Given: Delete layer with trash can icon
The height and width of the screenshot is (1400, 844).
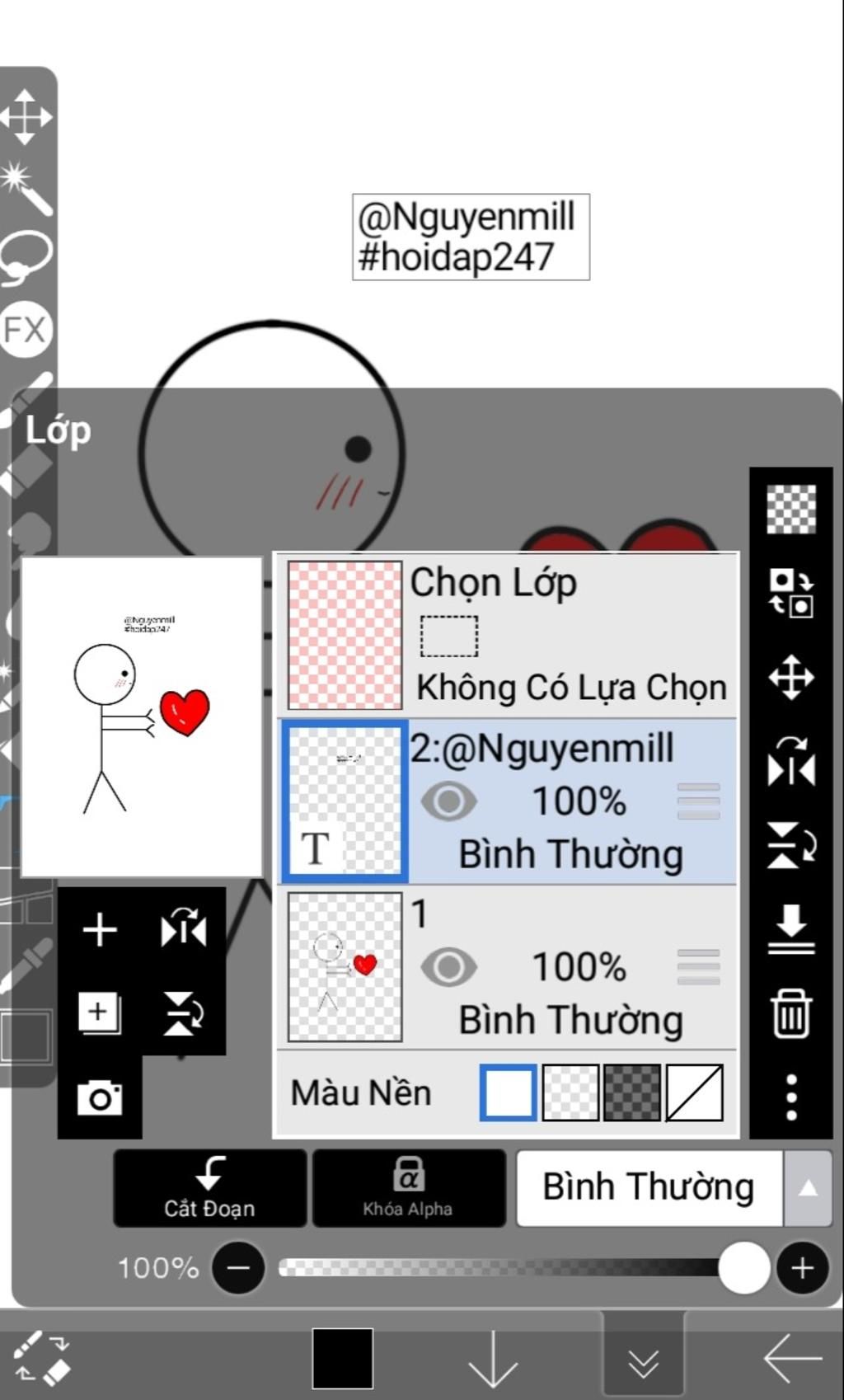Looking at the screenshot, I should coord(791,1013).
